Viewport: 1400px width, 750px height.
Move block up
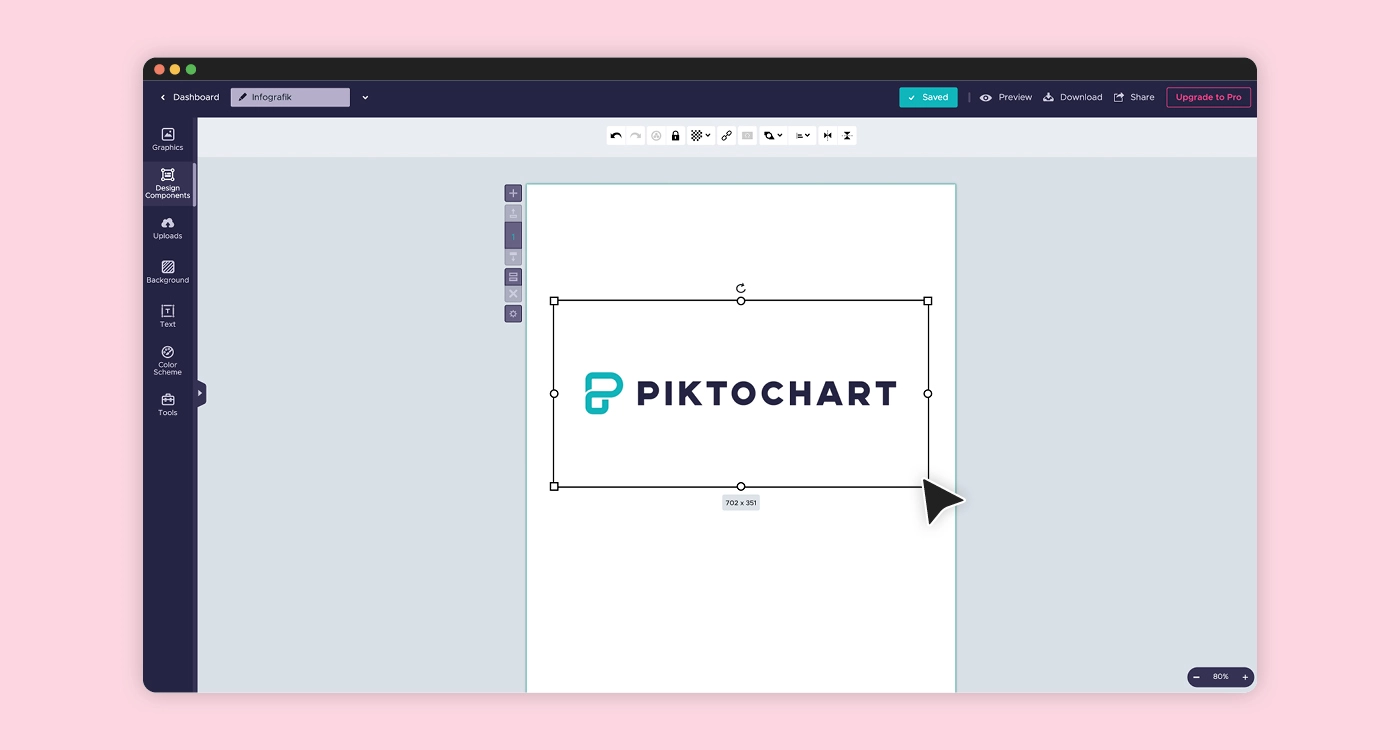[x=513, y=213]
